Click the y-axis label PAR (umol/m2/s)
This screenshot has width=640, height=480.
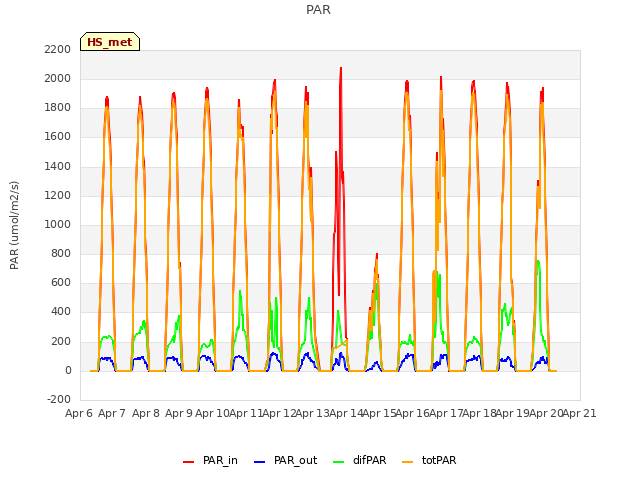tap(14, 225)
